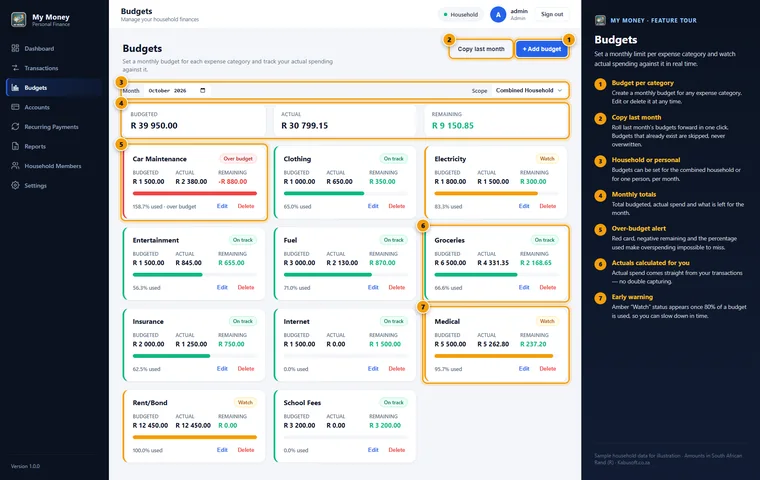The height and width of the screenshot is (480, 760).
Task: Click the School Fees card title
Action: coord(302,403)
